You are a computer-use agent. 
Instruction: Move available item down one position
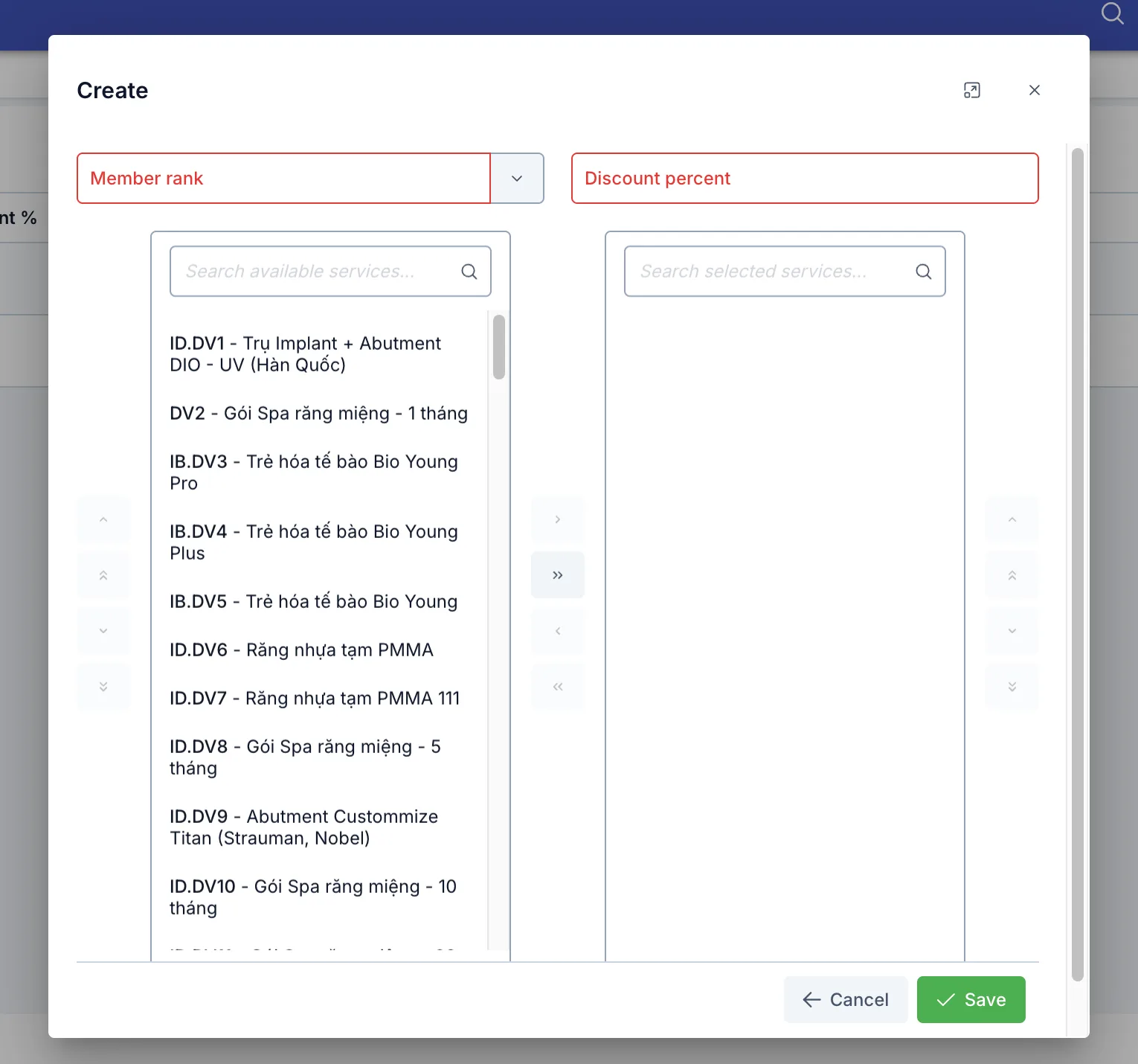click(x=103, y=631)
